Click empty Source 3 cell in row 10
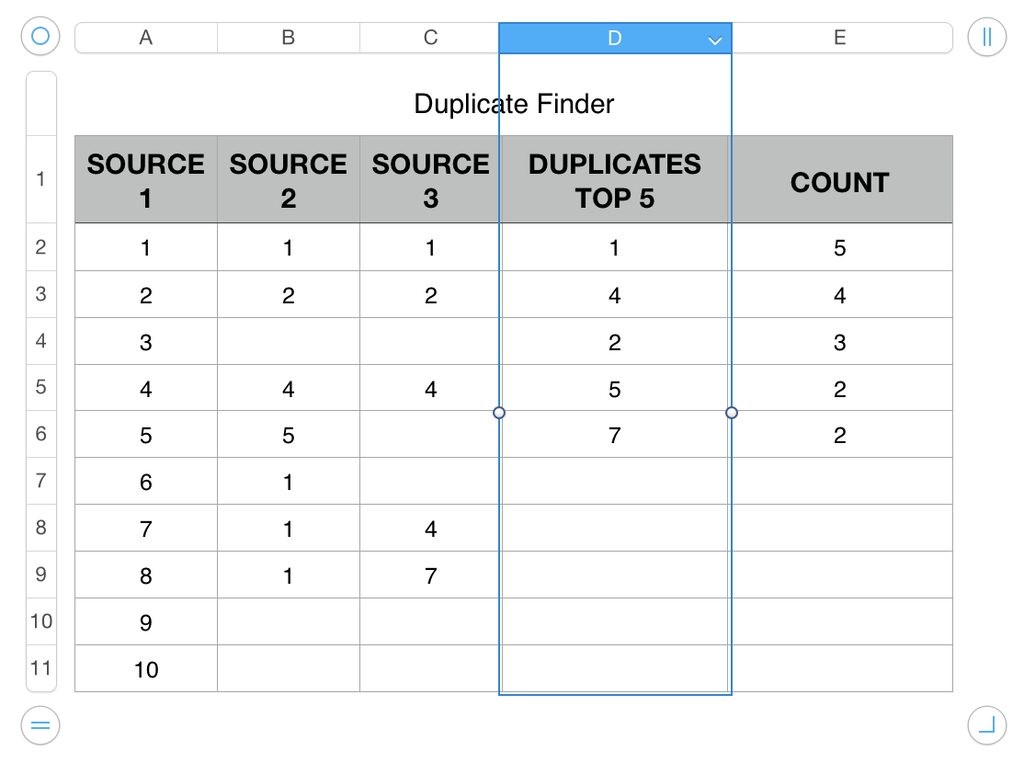1024x763 pixels. click(430, 621)
